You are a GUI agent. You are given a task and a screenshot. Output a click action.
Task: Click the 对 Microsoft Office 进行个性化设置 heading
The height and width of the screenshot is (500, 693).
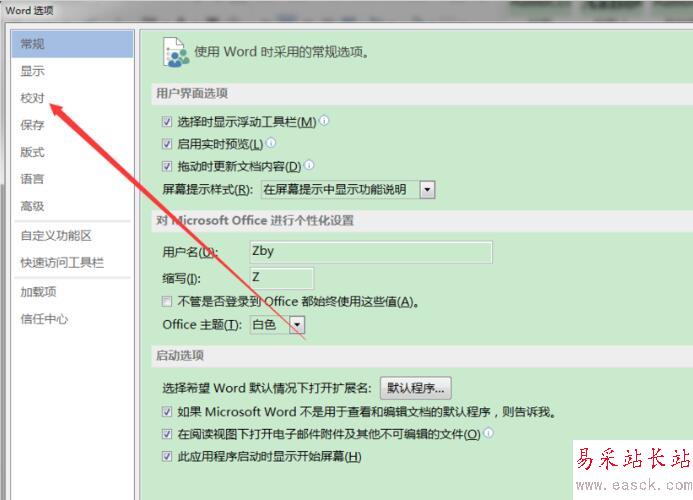[255, 220]
